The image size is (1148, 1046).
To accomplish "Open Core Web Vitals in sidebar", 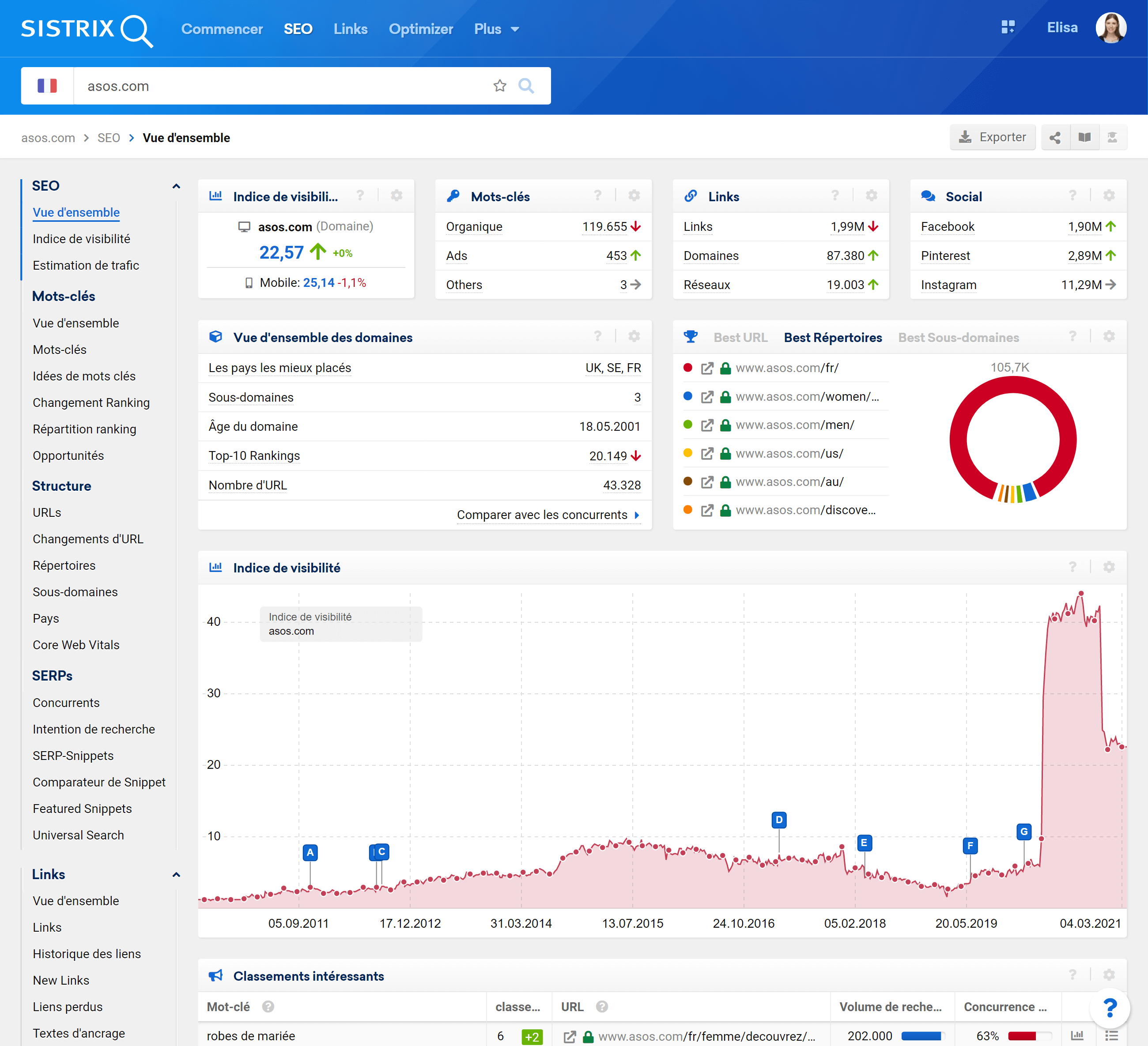I will coord(76,645).
